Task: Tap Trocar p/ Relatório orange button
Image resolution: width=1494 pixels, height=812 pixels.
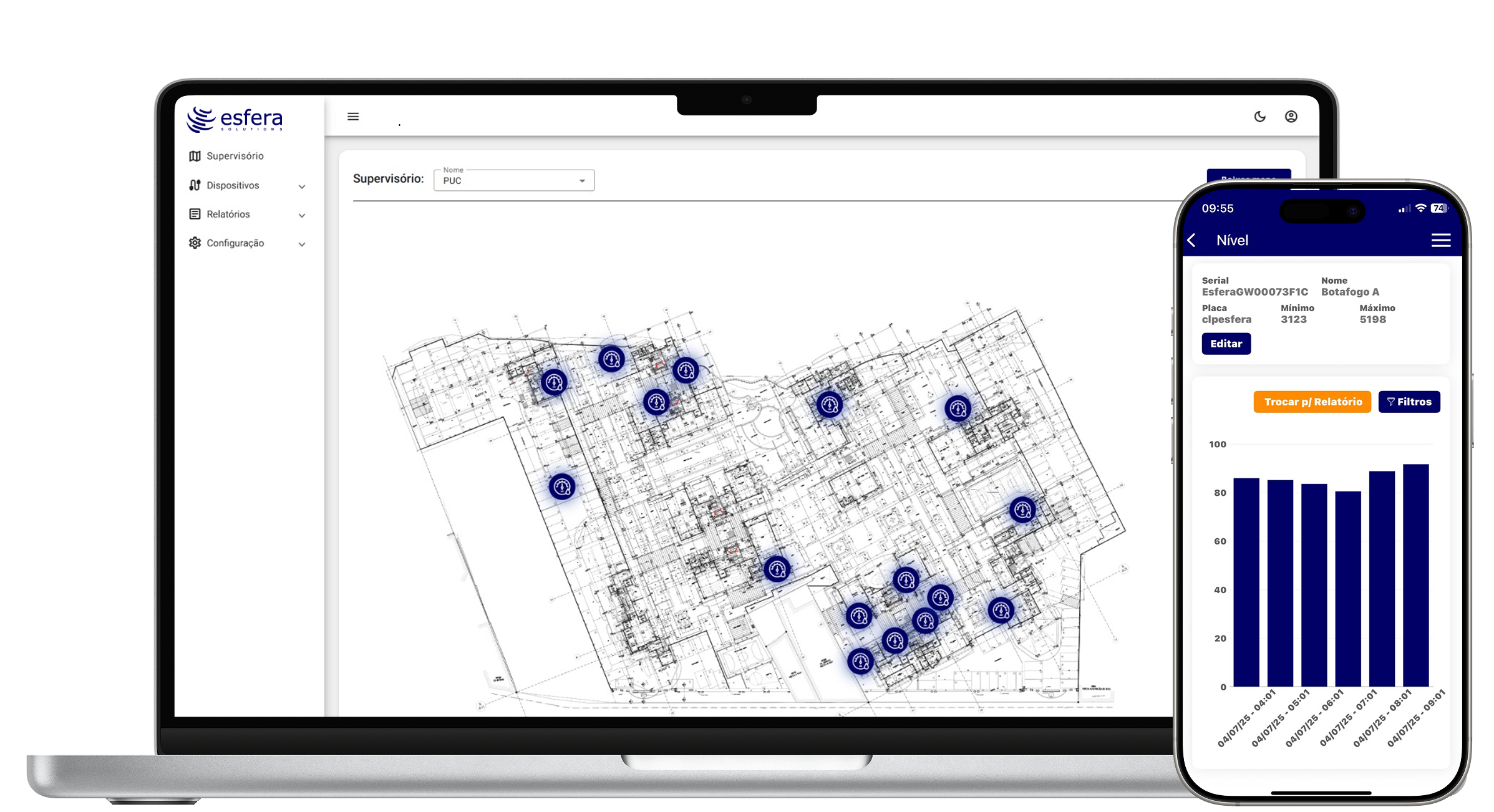Action: pos(1312,402)
